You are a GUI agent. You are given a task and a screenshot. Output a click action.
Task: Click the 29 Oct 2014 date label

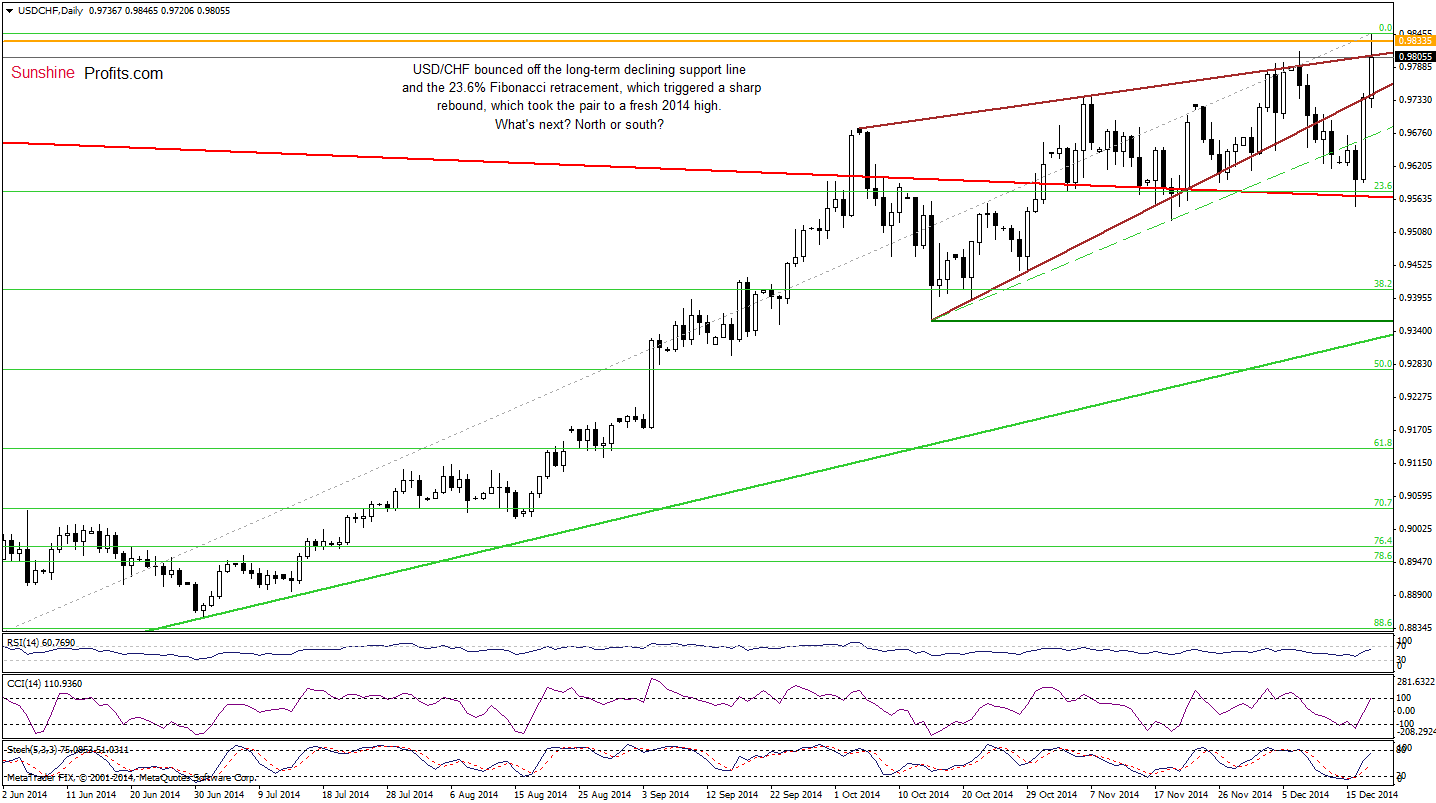pyautogui.click(x=1052, y=794)
